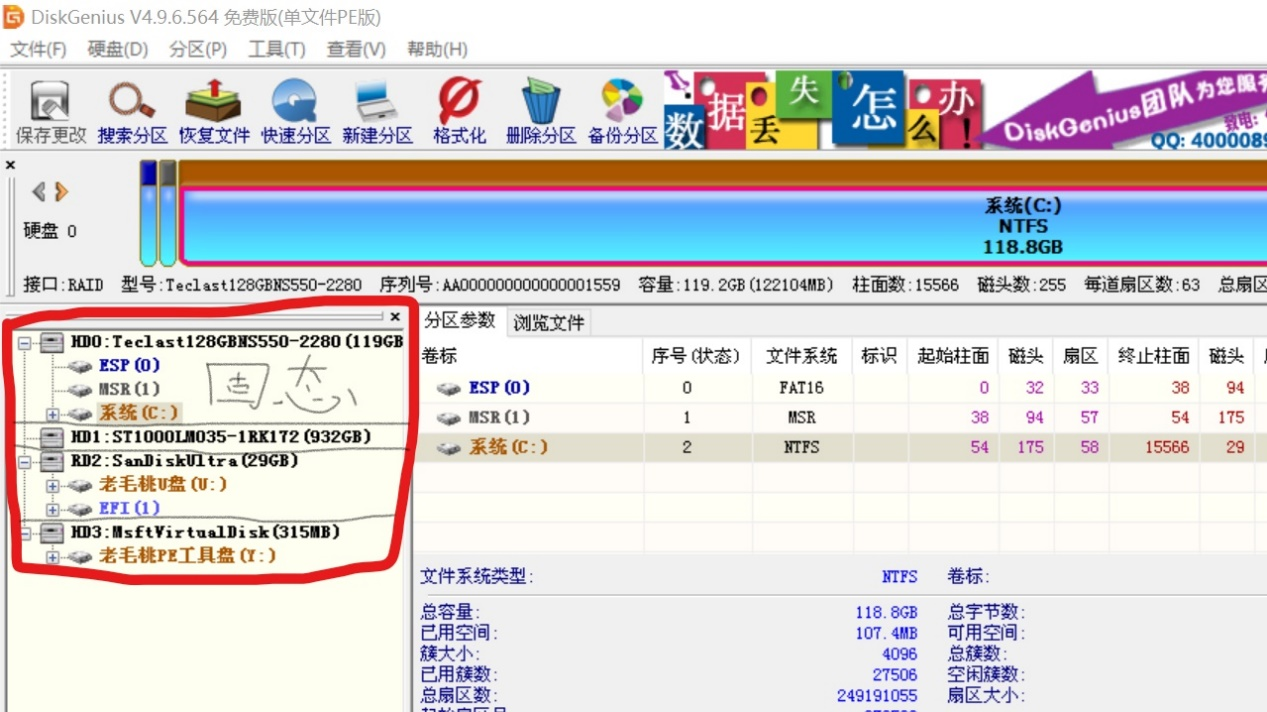Click the Format (格式化) toolbar icon

(x=459, y=111)
